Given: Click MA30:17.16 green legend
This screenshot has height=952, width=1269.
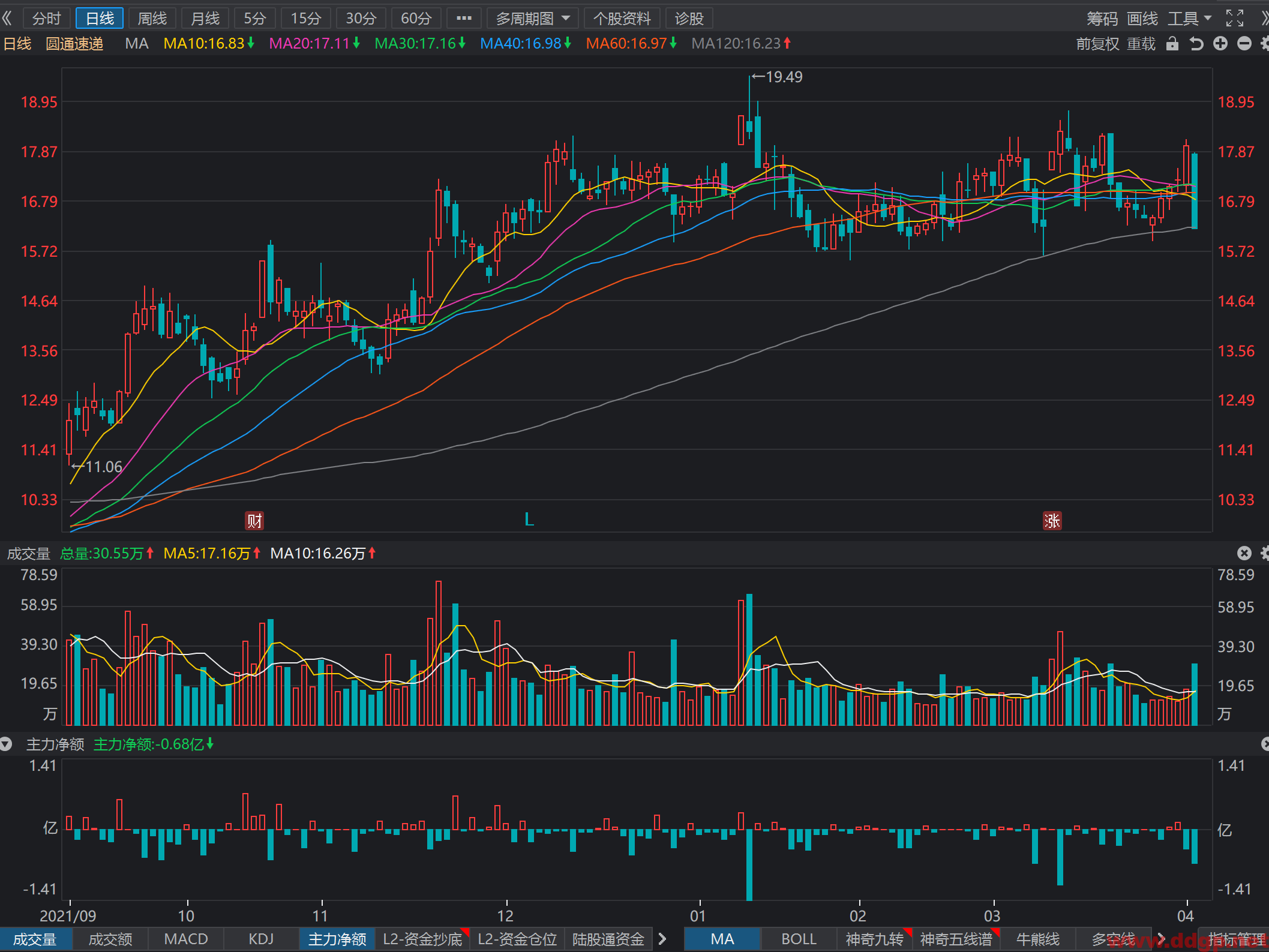Looking at the screenshot, I should [x=420, y=44].
